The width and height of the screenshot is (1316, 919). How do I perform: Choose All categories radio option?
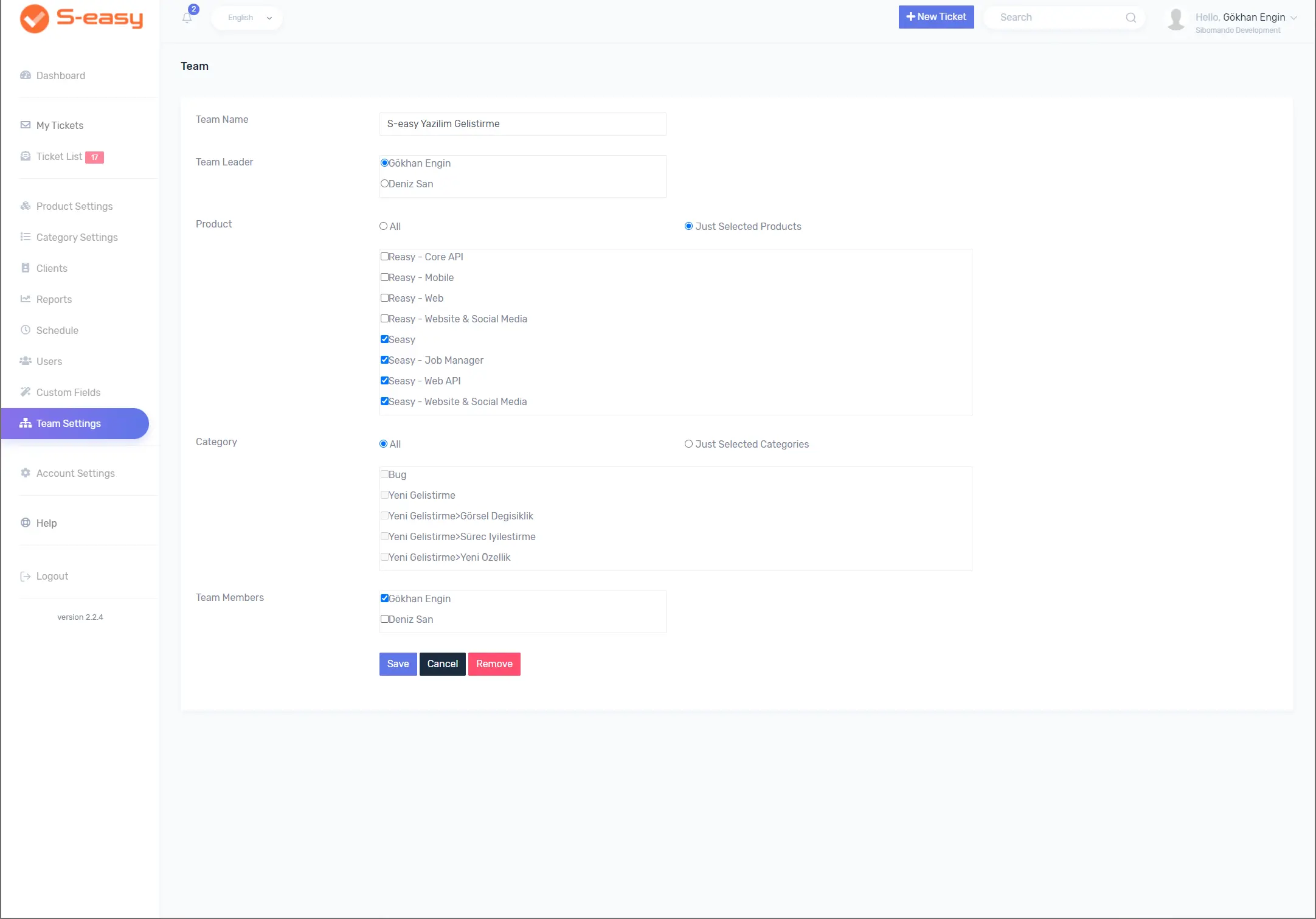[x=383, y=444]
